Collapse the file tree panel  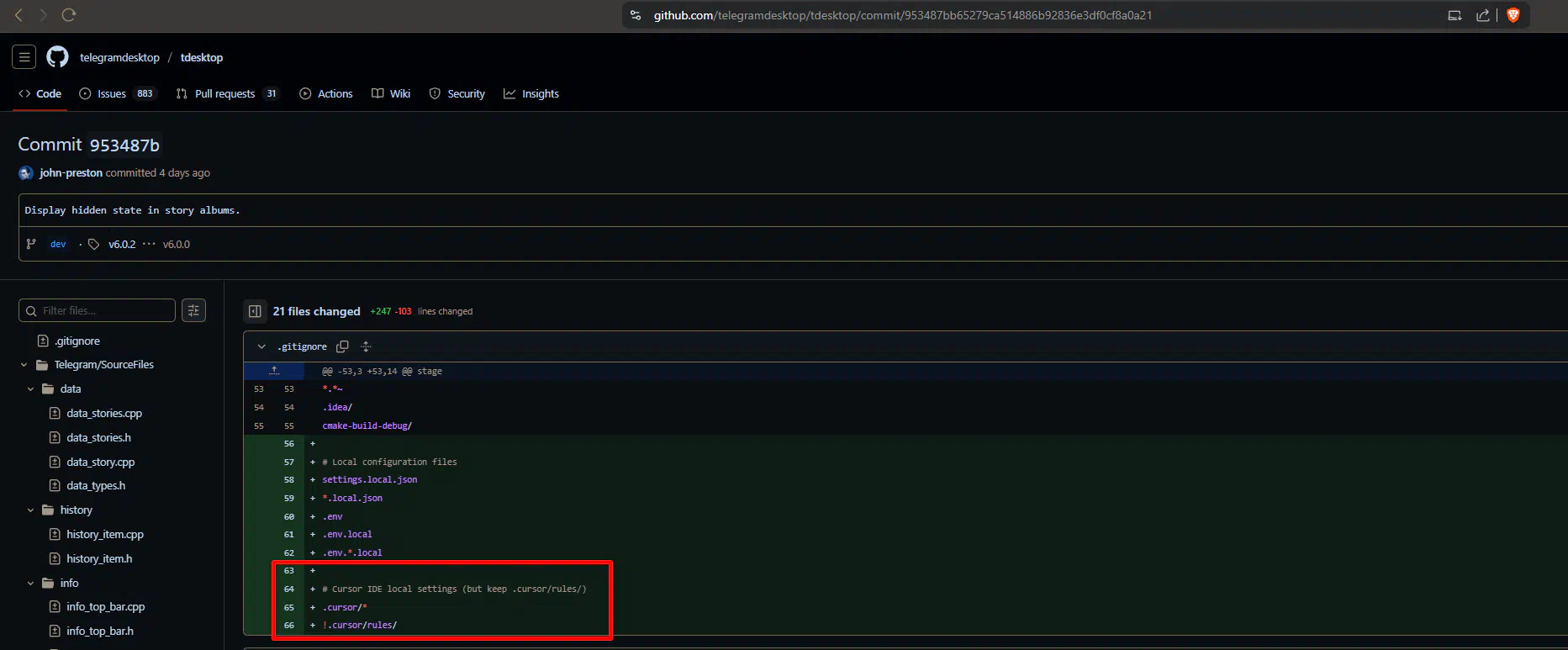click(255, 311)
